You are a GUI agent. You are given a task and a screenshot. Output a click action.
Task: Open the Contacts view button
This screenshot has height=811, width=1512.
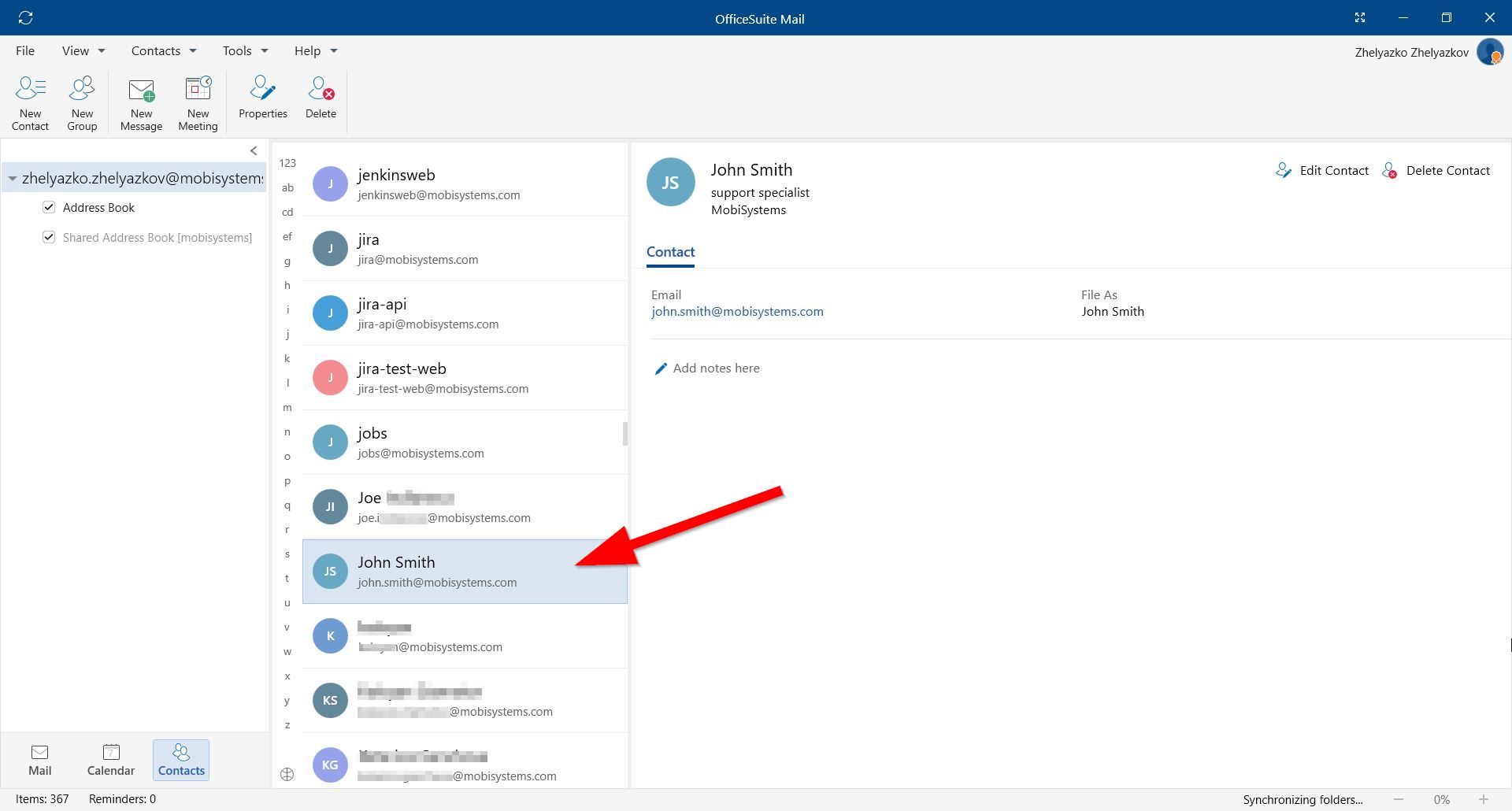[181, 760]
